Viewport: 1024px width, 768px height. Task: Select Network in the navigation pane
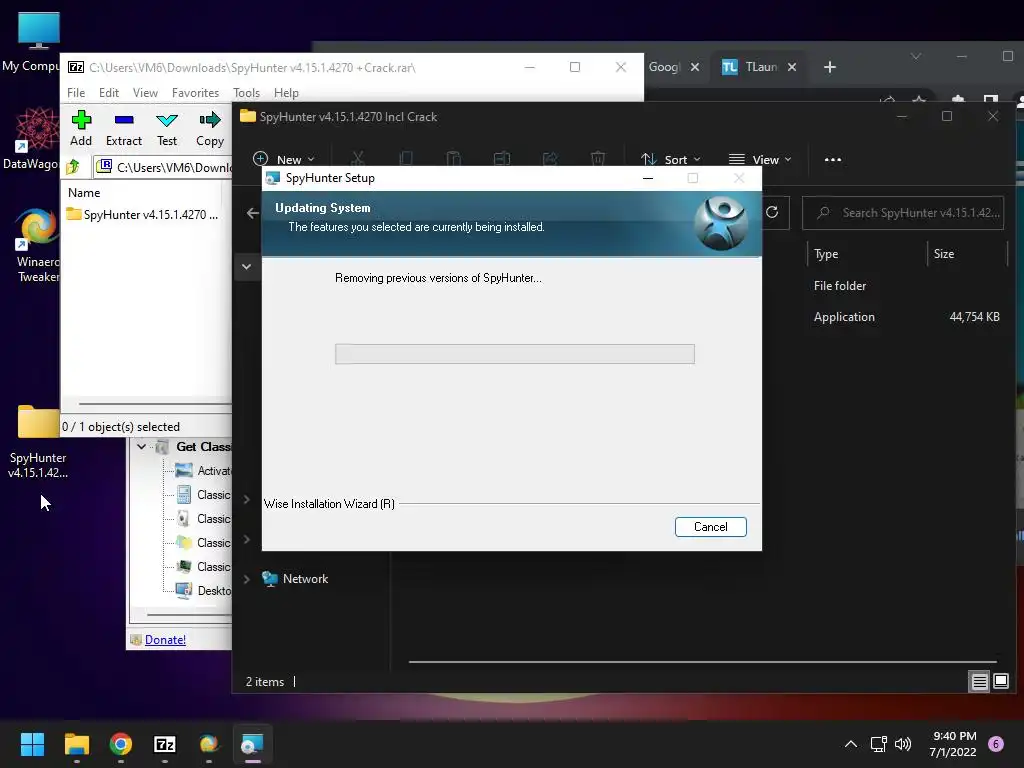click(295, 579)
